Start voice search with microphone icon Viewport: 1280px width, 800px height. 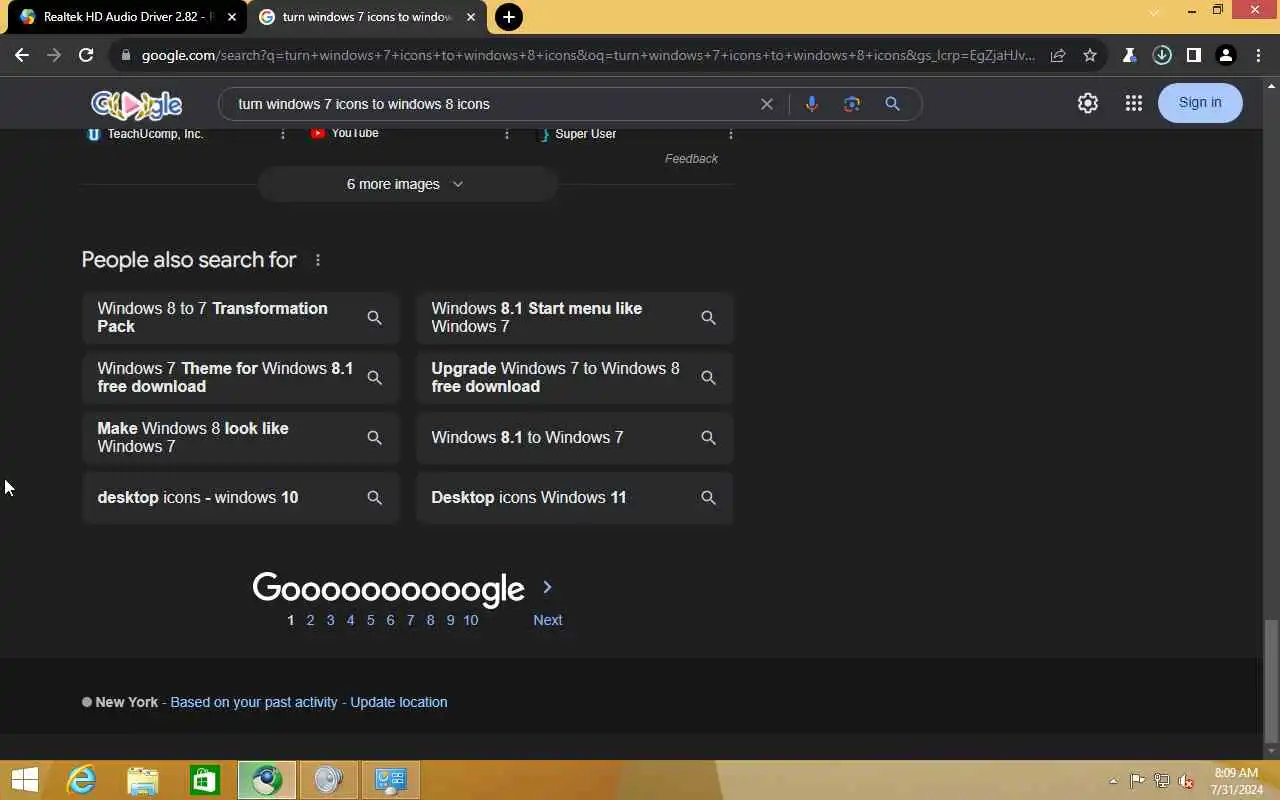click(812, 104)
